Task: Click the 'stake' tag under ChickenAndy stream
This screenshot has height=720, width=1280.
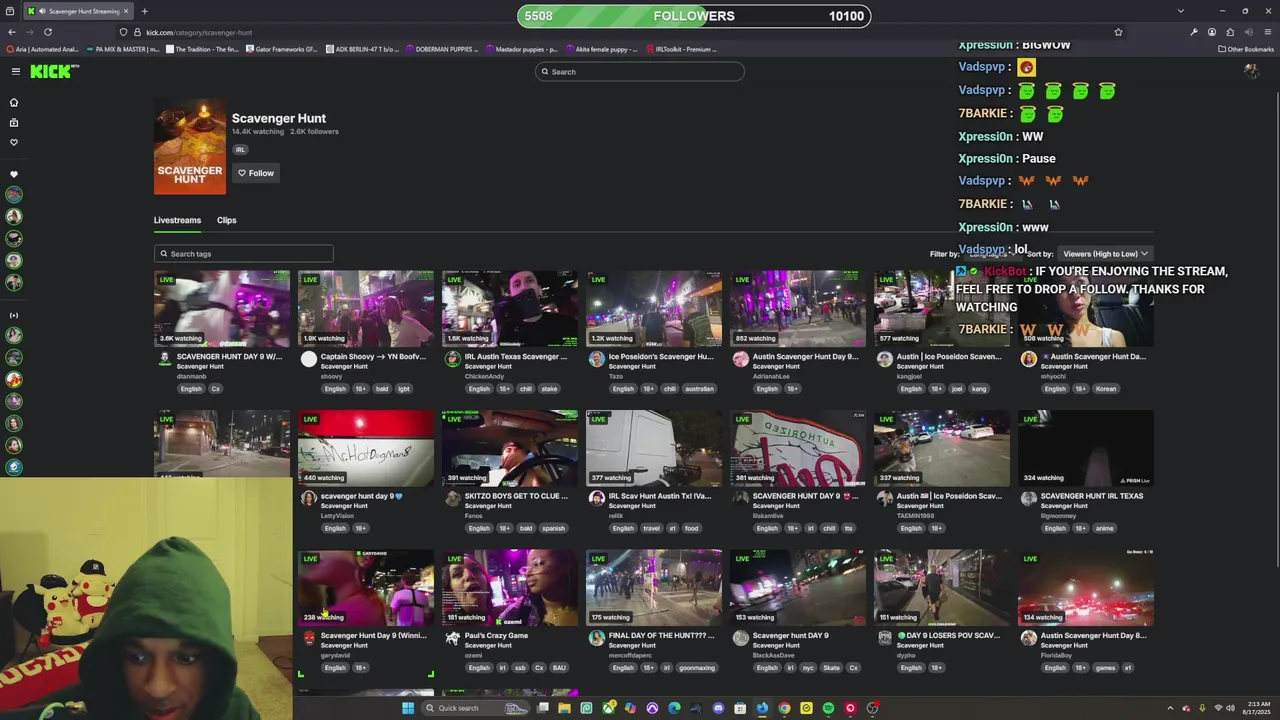Action: [549, 389]
